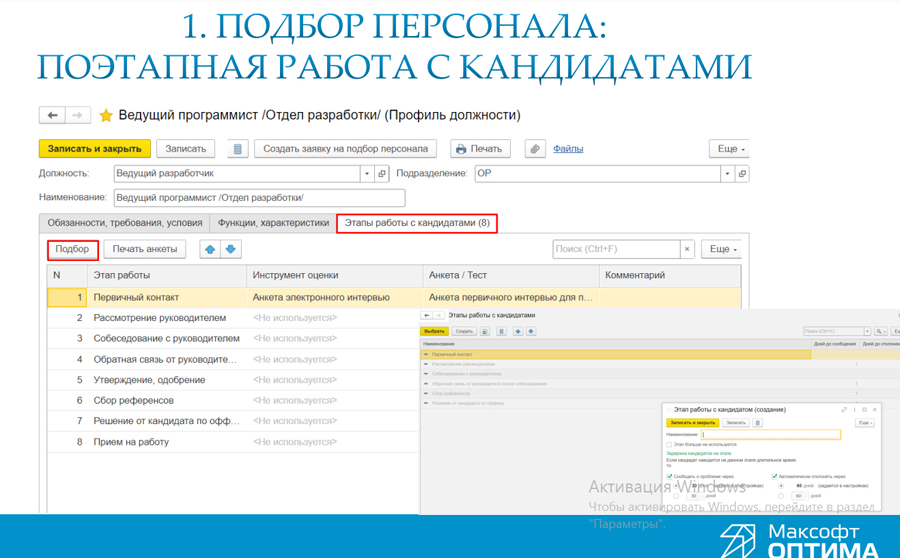Select custom 30 days radio beside stepper
Screen dimensions: 900x558
pos(676,496)
